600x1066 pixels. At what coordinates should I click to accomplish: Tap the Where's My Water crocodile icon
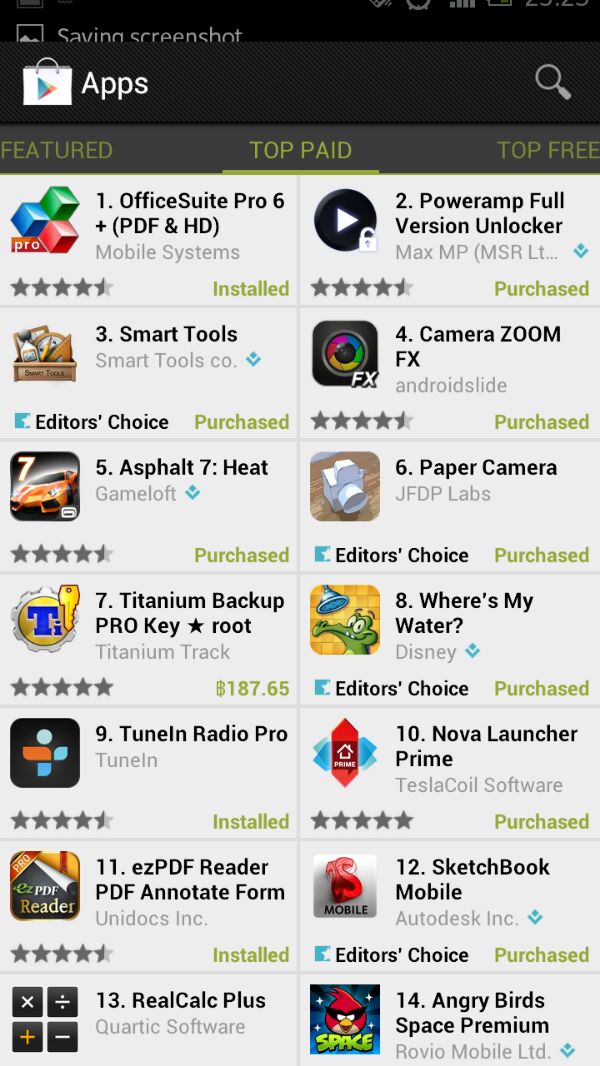click(345, 619)
